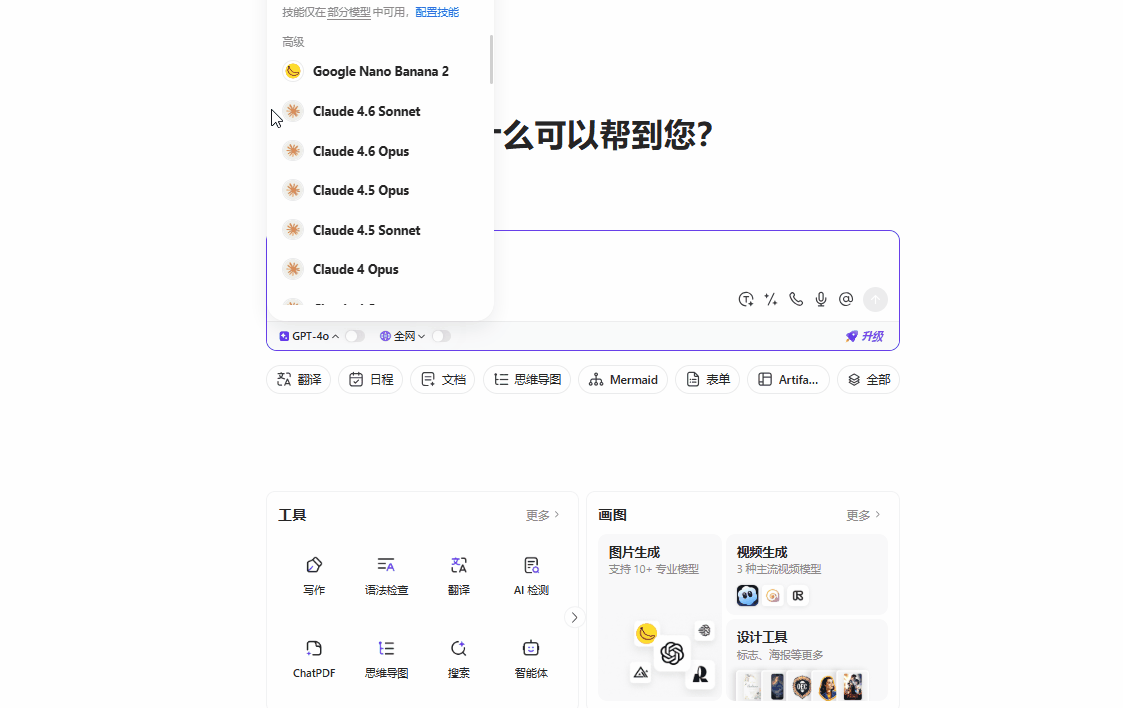The width and height of the screenshot is (1123, 708).
Task: Open the ChatPDF tool
Action: coord(314,659)
